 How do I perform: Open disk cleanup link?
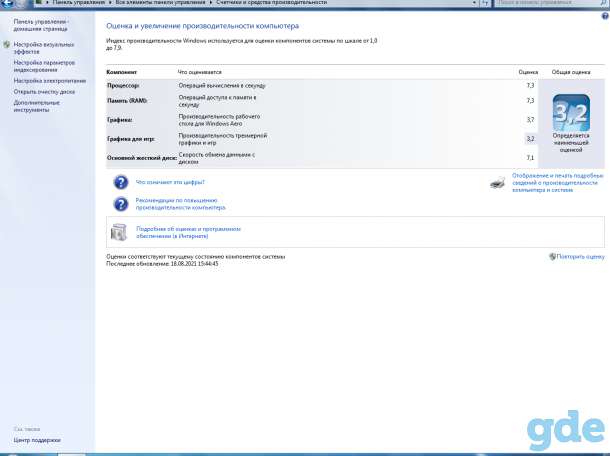tap(44, 92)
